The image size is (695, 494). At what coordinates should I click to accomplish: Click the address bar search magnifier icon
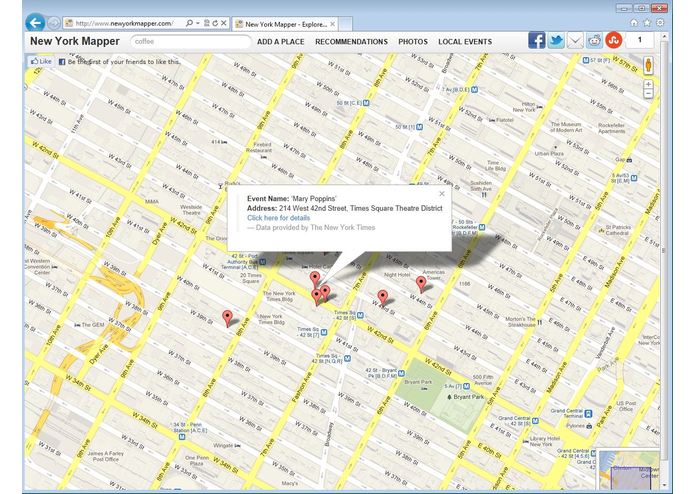(x=189, y=23)
